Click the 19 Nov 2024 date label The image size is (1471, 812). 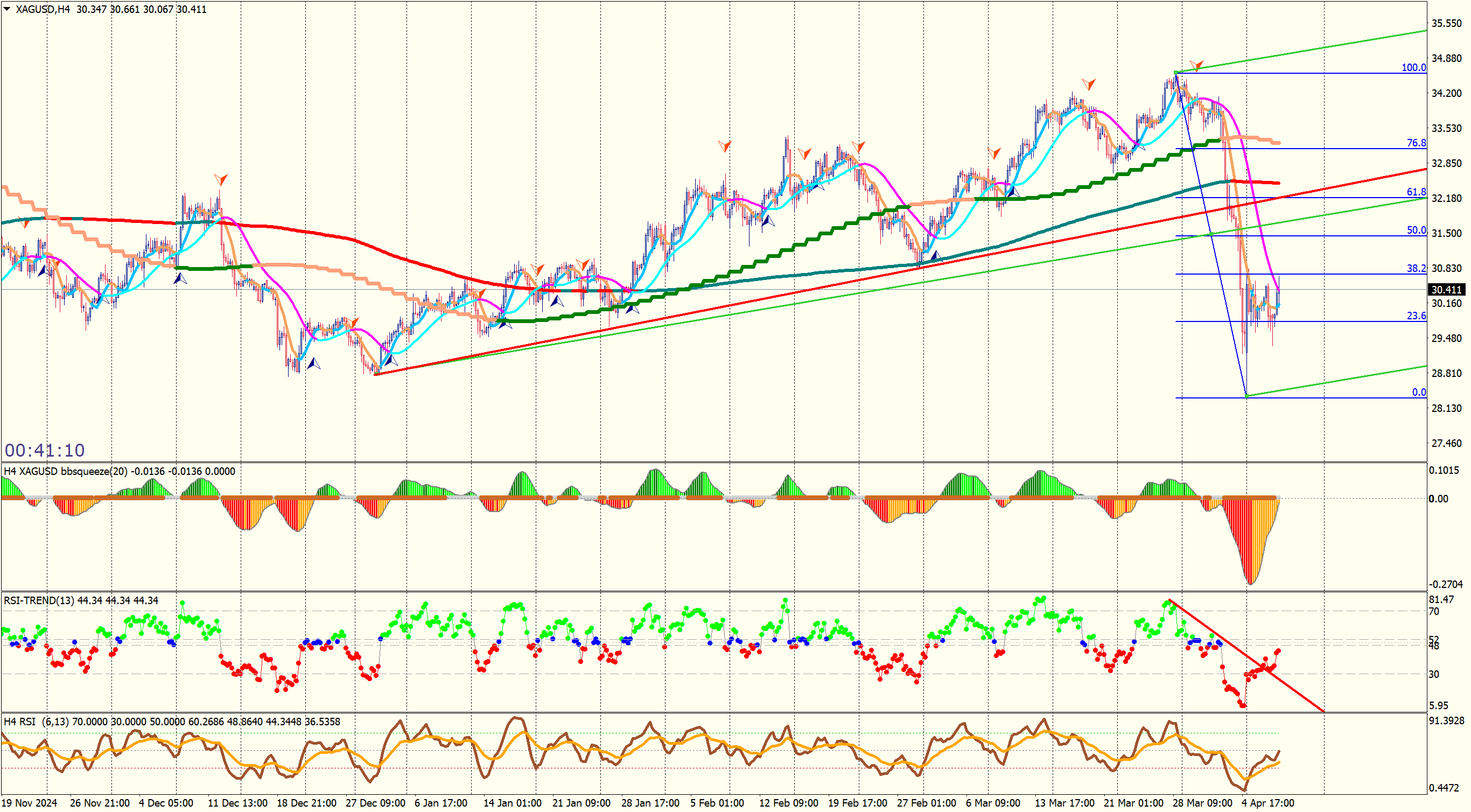pyautogui.click(x=29, y=803)
